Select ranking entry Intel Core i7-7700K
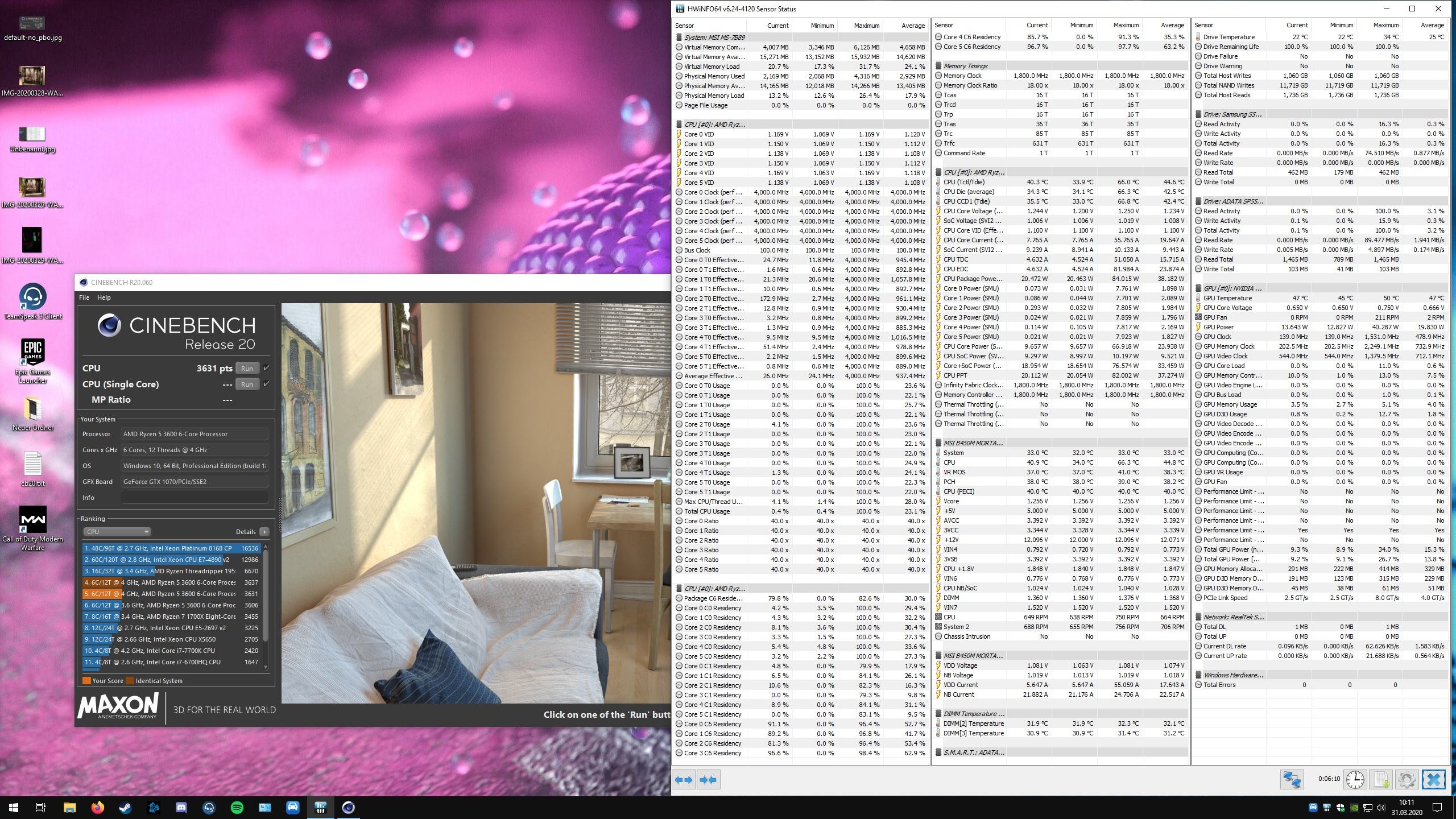The image size is (1456, 819). click(171, 651)
